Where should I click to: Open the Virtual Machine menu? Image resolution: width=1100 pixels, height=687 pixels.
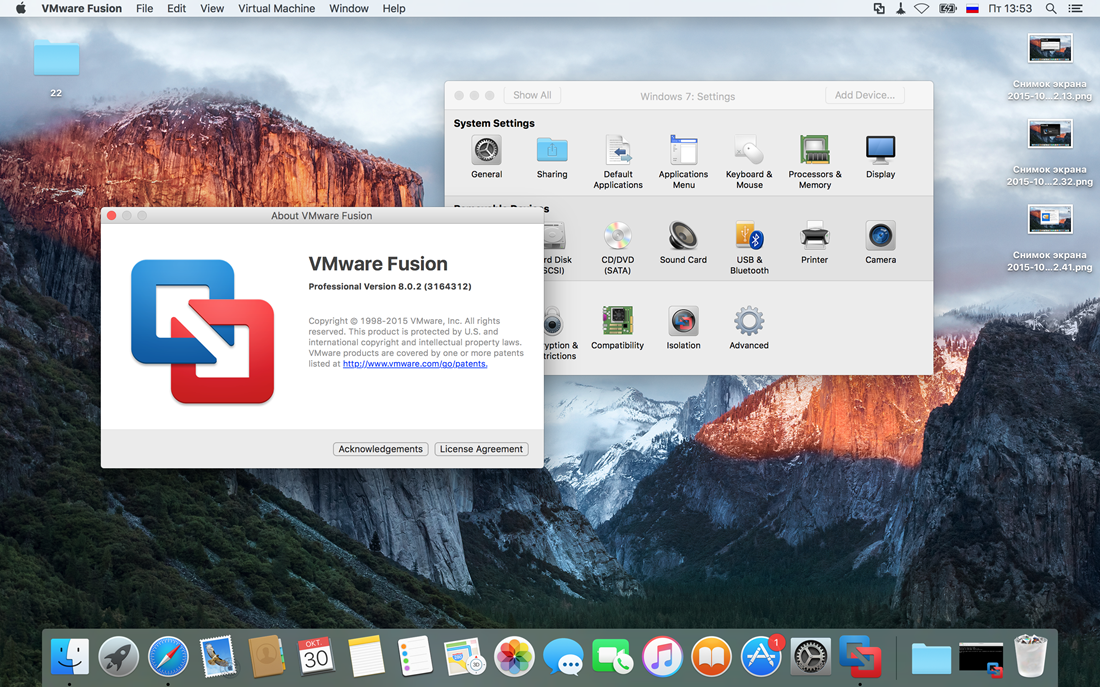coord(276,8)
